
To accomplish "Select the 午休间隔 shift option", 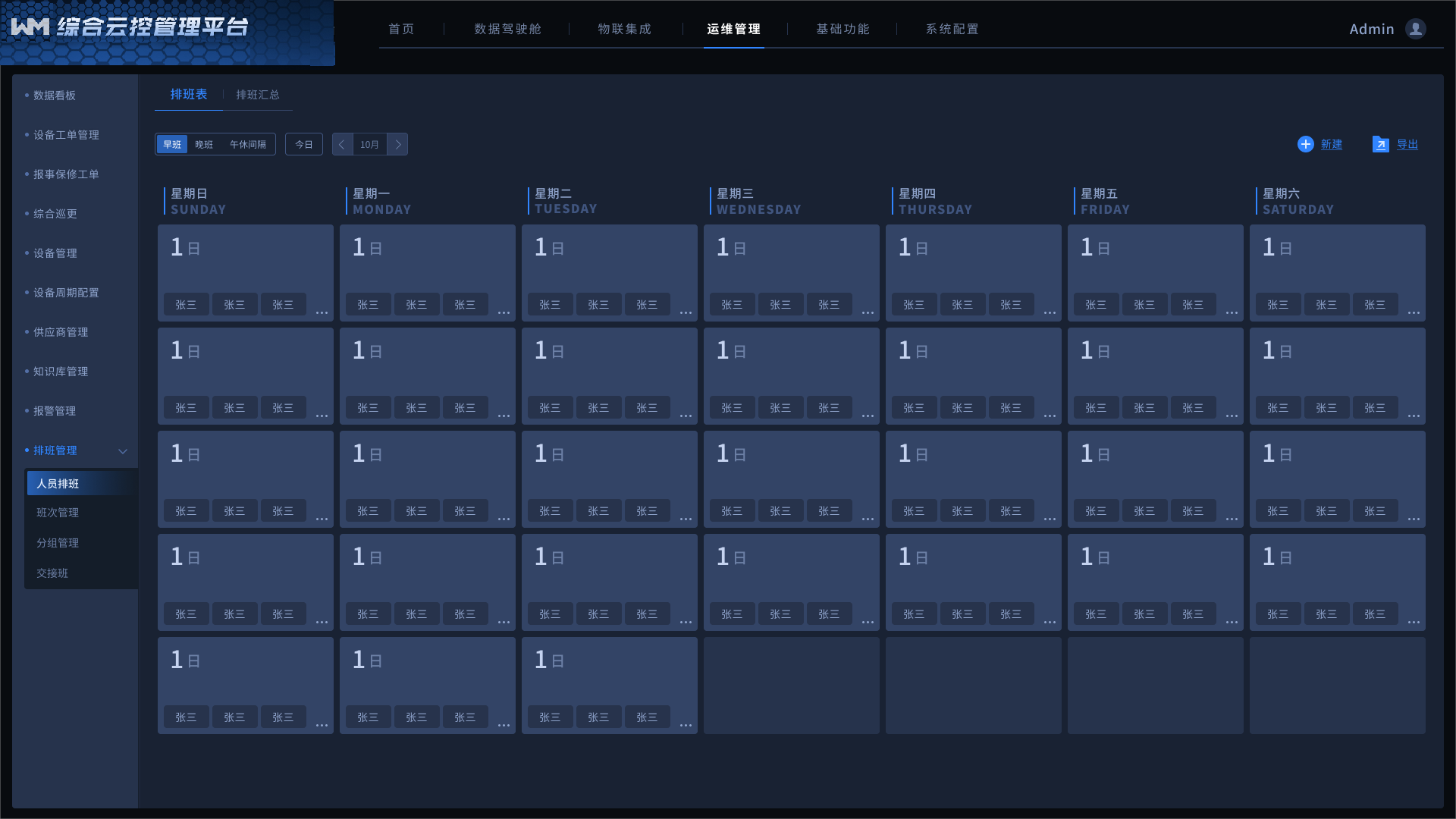I will 248,144.
